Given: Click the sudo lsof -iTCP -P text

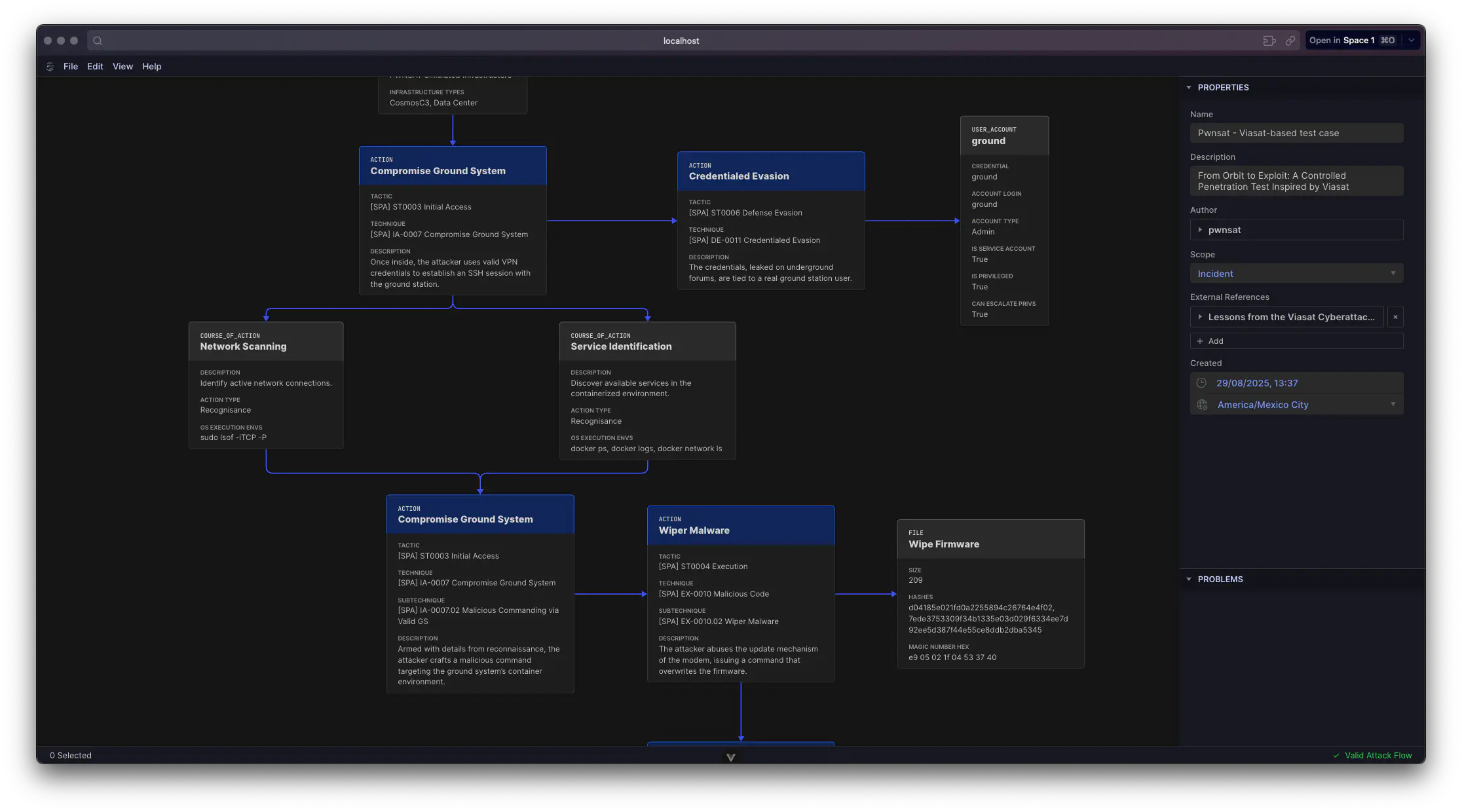Looking at the screenshot, I should pyautogui.click(x=233, y=437).
